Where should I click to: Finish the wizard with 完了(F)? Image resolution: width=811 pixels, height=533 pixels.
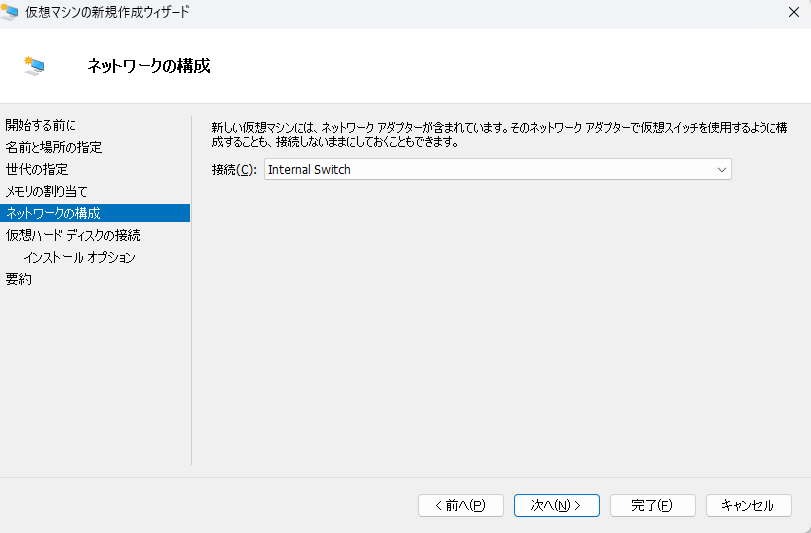point(652,505)
